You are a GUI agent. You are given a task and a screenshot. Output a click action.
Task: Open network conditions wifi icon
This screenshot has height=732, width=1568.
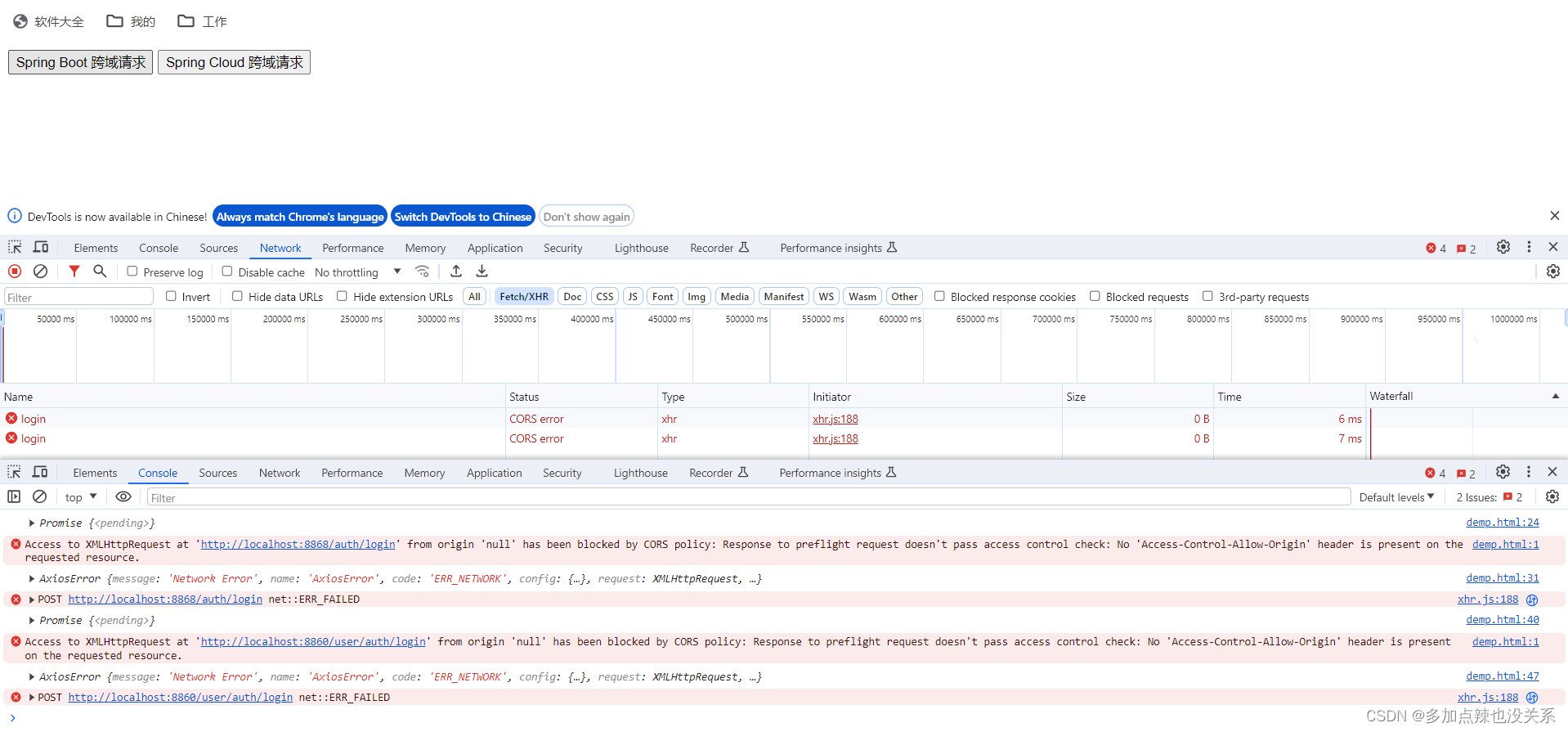pyautogui.click(x=422, y=272)
